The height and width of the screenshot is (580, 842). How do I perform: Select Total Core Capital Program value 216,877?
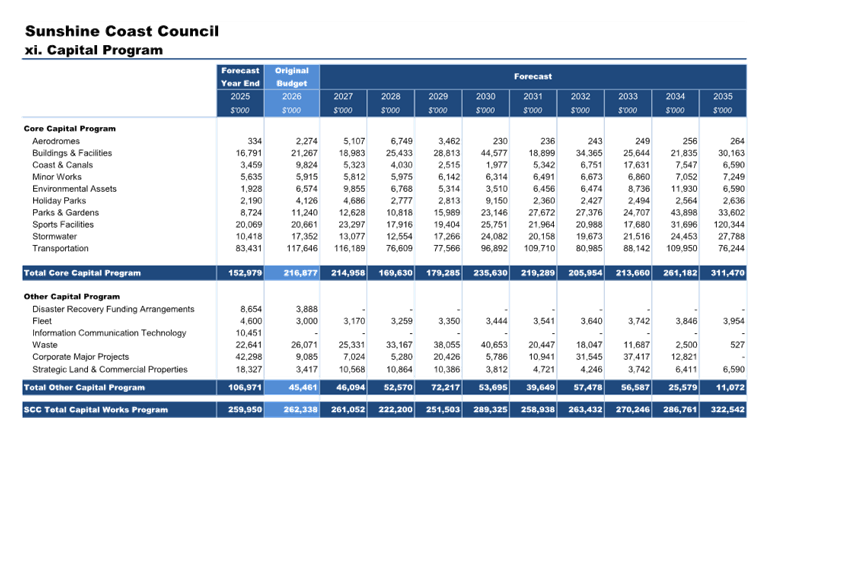click(x=291, y=273)
